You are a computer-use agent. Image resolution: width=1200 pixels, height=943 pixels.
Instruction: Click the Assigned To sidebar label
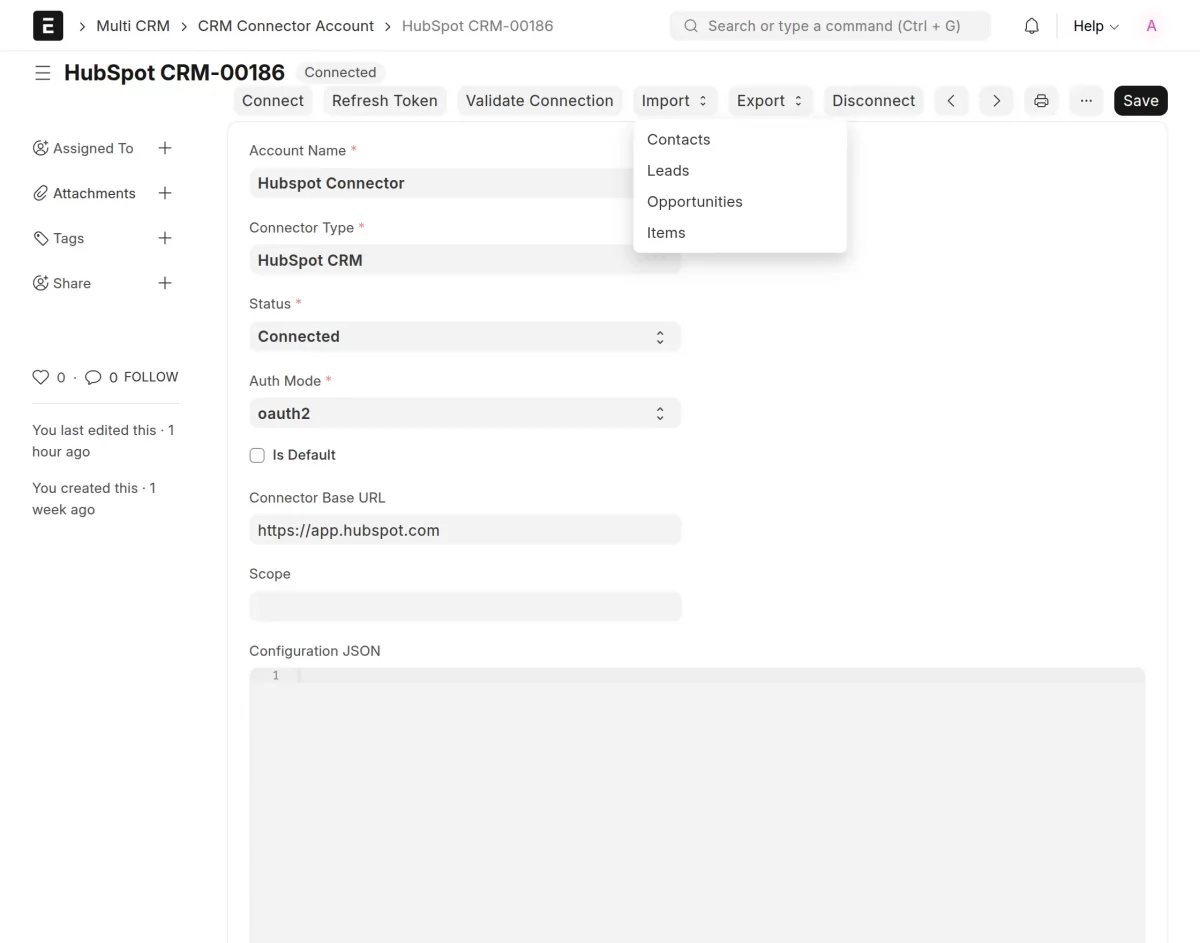click(93, 148)
